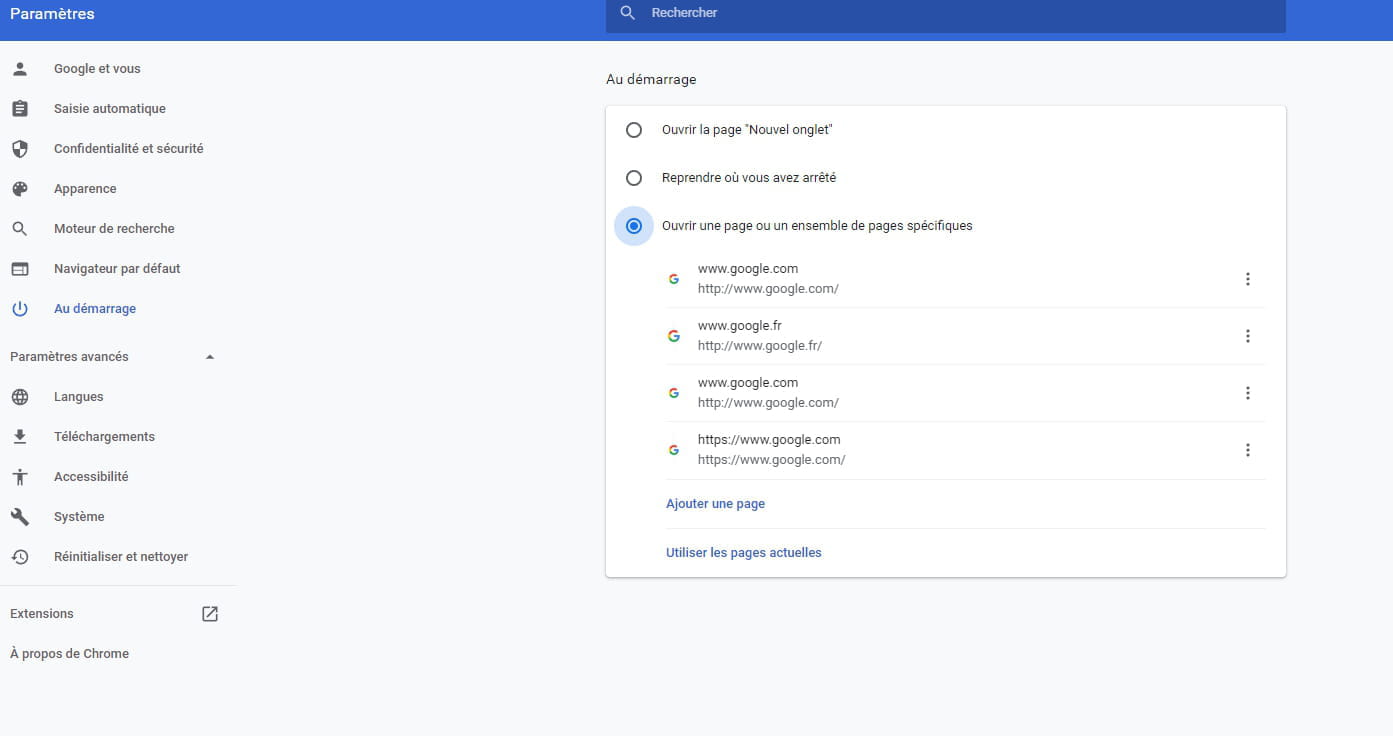Select Ouvrir la page "Nouvel onglet" radio button
The width and height of the screenshot is (1393, 736).
click(x=633, y=130)
